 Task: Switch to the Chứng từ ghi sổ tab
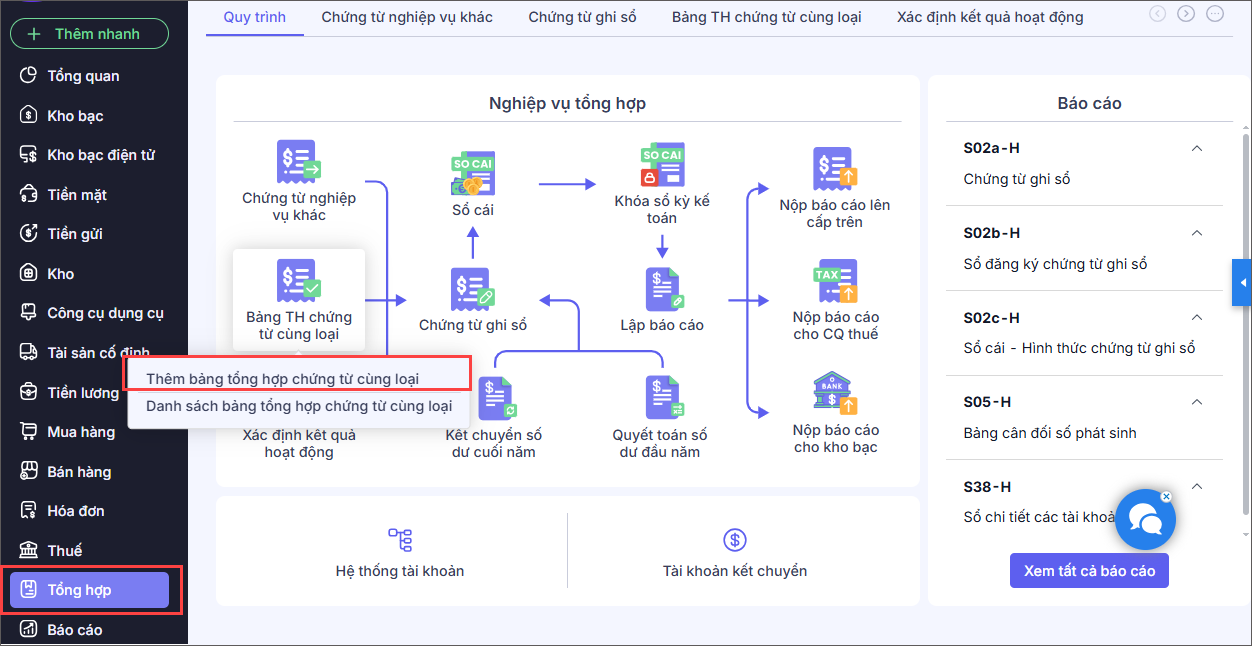tap(582, 17)
